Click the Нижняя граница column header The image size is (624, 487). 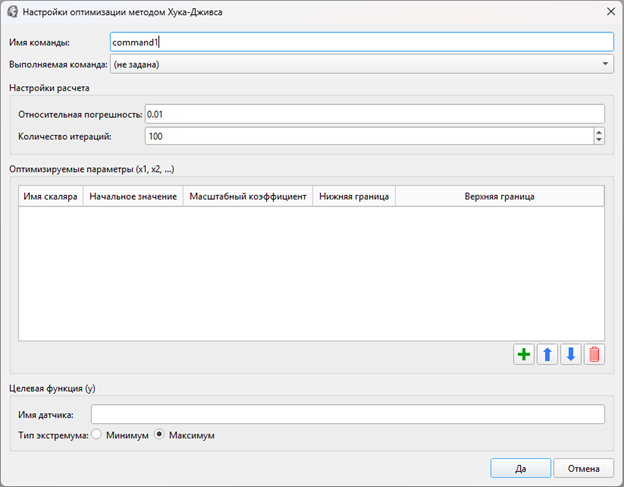(354, 197)
